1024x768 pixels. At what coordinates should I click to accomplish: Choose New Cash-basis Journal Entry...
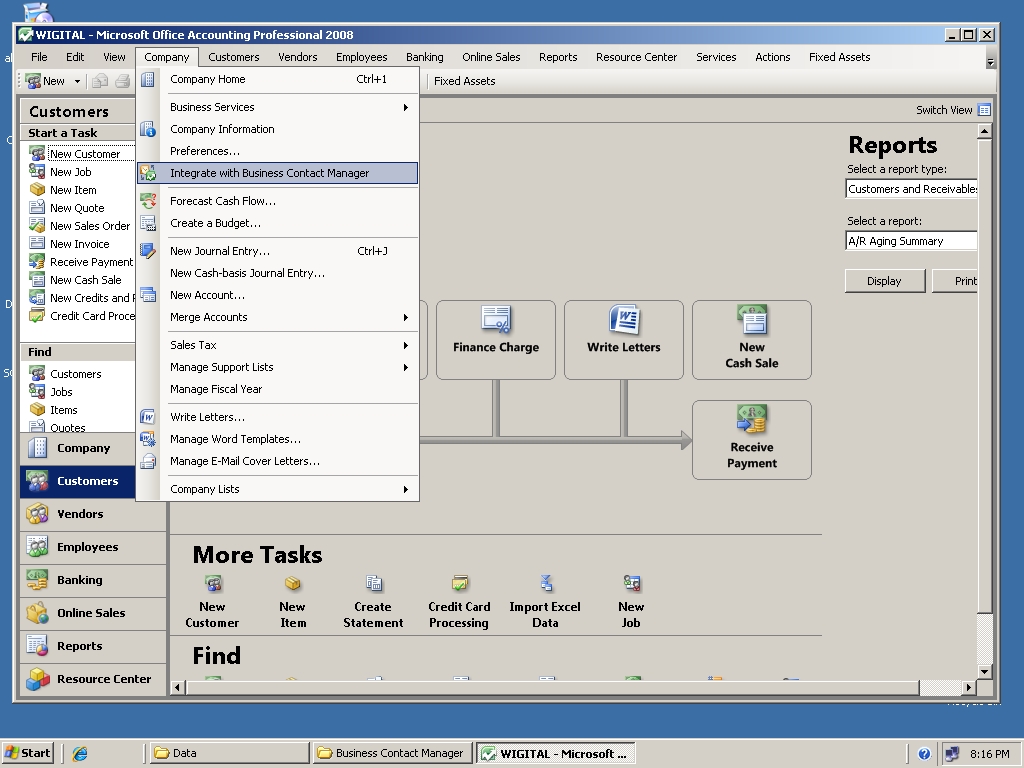pyautogui.click(x=278, y=273)
